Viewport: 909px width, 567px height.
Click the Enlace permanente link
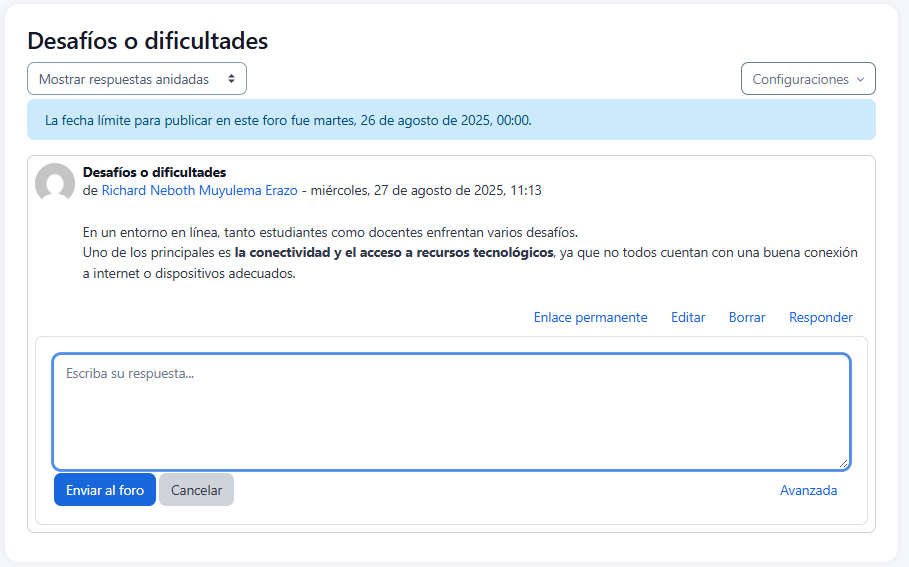(x=590, y=317)
